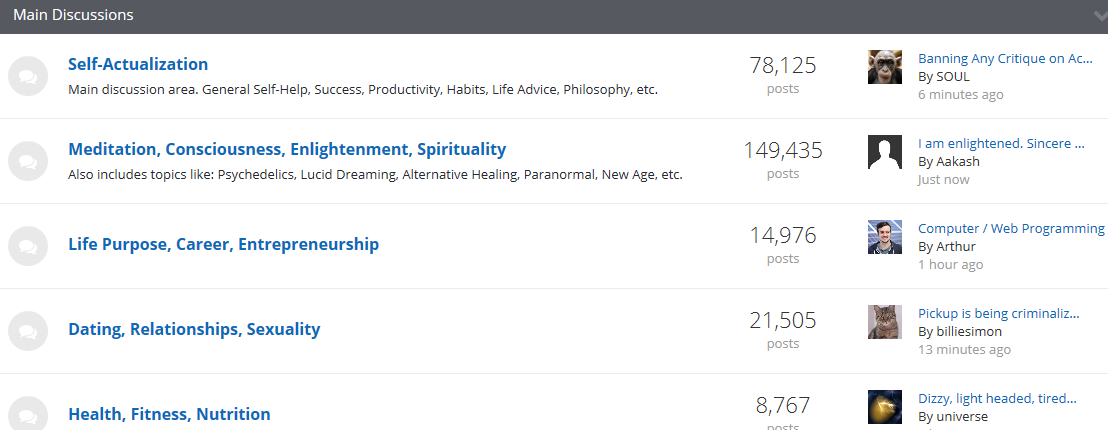This screenshot has width=1108, height=430.
Task: Click the Self-Actualization forum speech bubble icon
Action: click(x=28, y=77)
